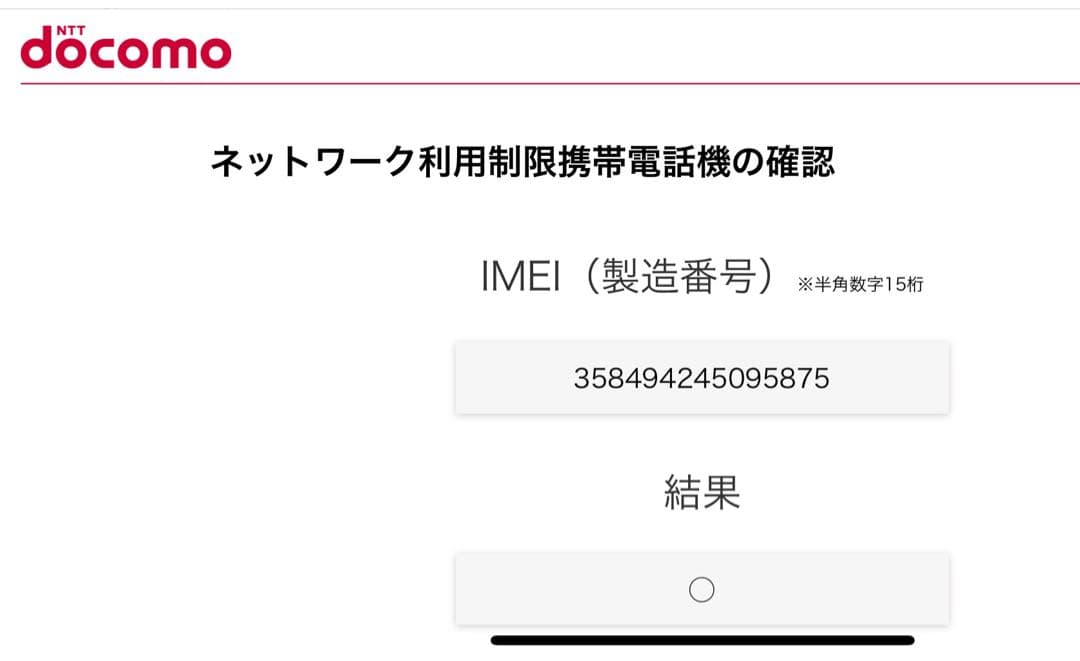The width and height of the screenshot is (1080, 661).
Task: Tap the black home indicator bar
Action: pos(702,640)
